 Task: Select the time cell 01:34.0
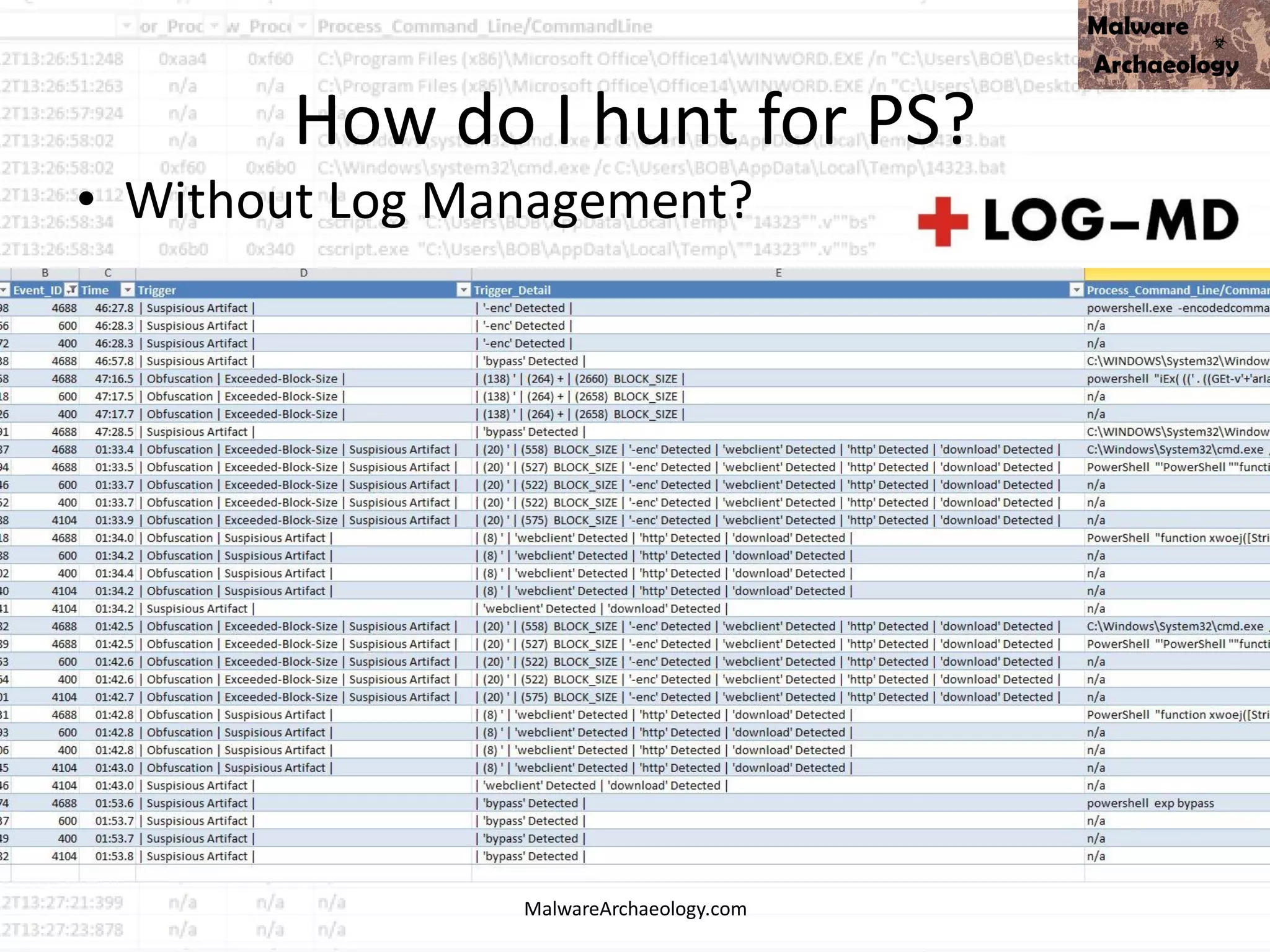pyautogui.click(x=107, y=538)
